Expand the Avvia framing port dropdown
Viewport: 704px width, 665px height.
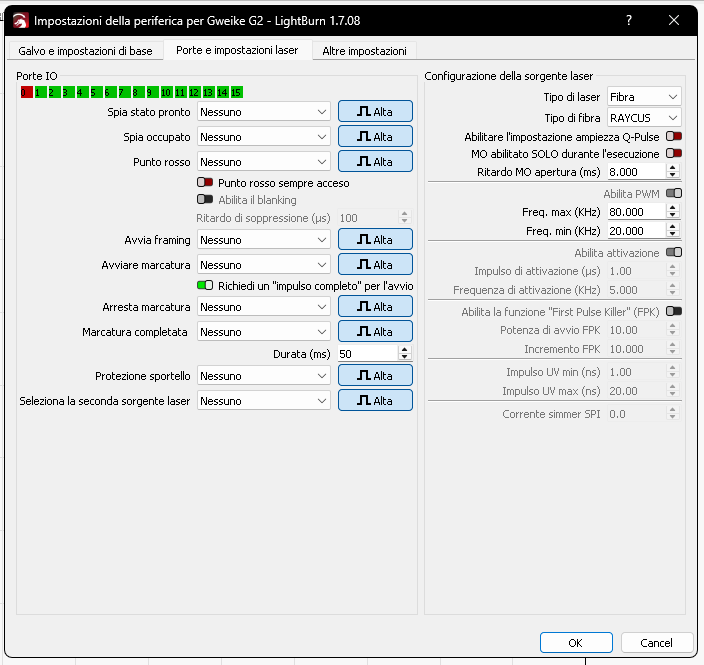click(264, 240)
